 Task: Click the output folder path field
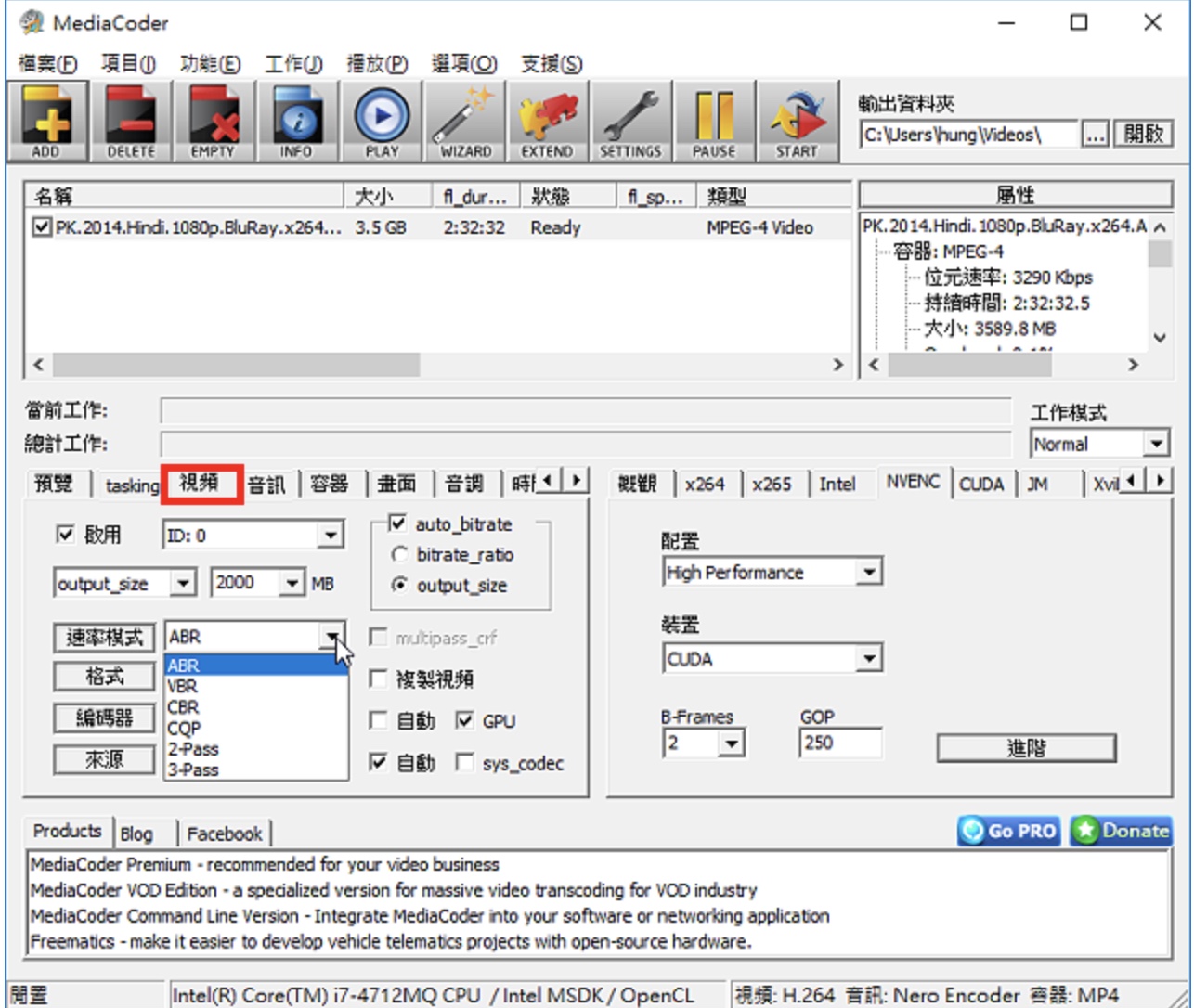(969, 135)
